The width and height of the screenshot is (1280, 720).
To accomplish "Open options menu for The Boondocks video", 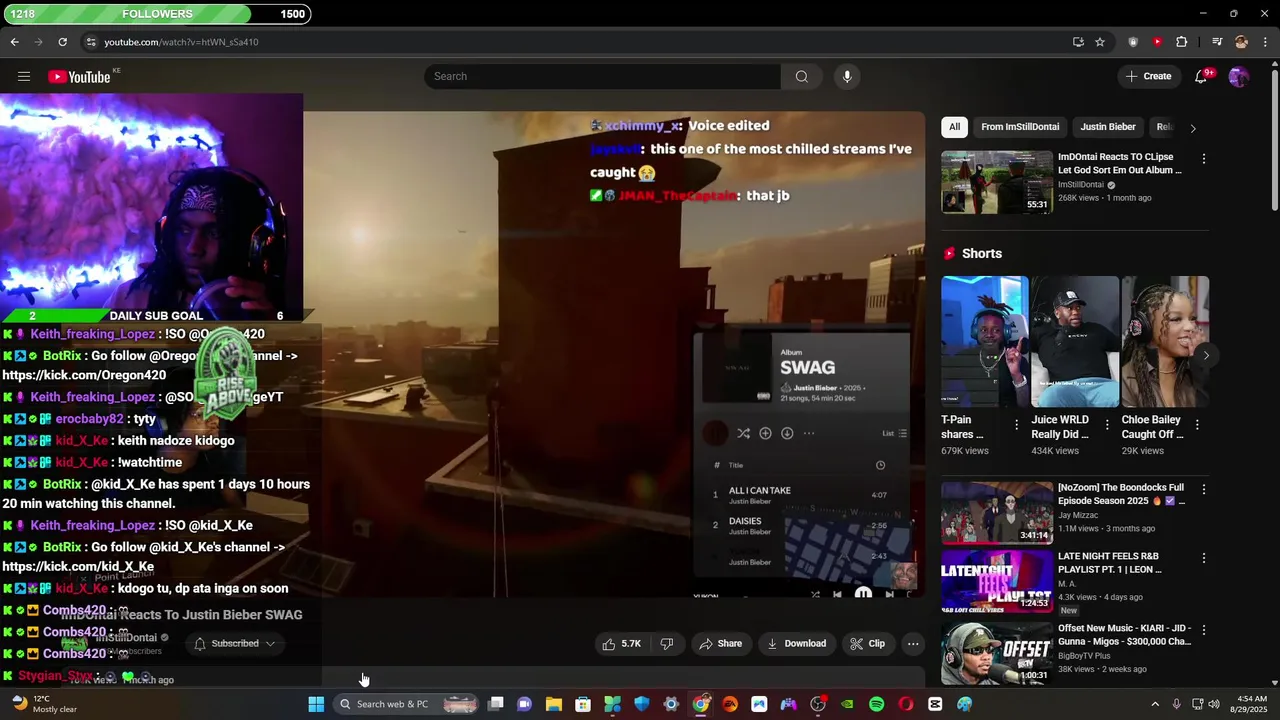I will tap(1204, 490).
